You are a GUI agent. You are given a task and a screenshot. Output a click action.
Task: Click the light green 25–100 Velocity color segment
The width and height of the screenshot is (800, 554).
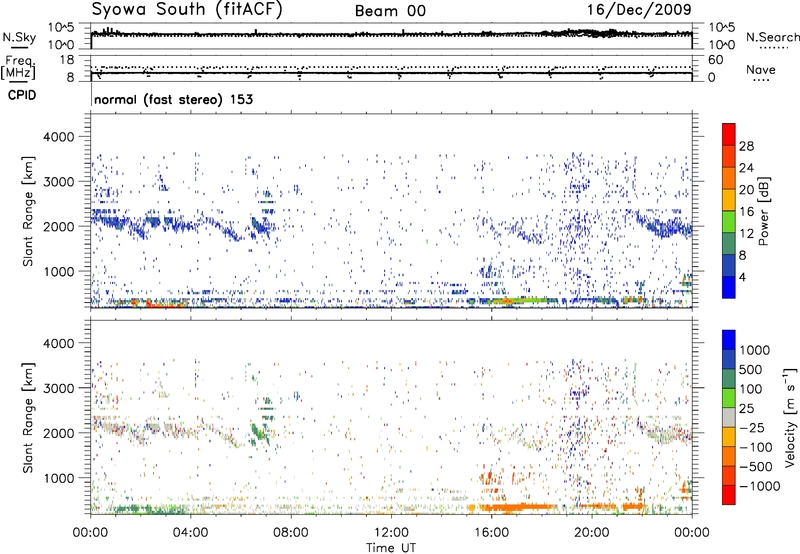[729, 398]
